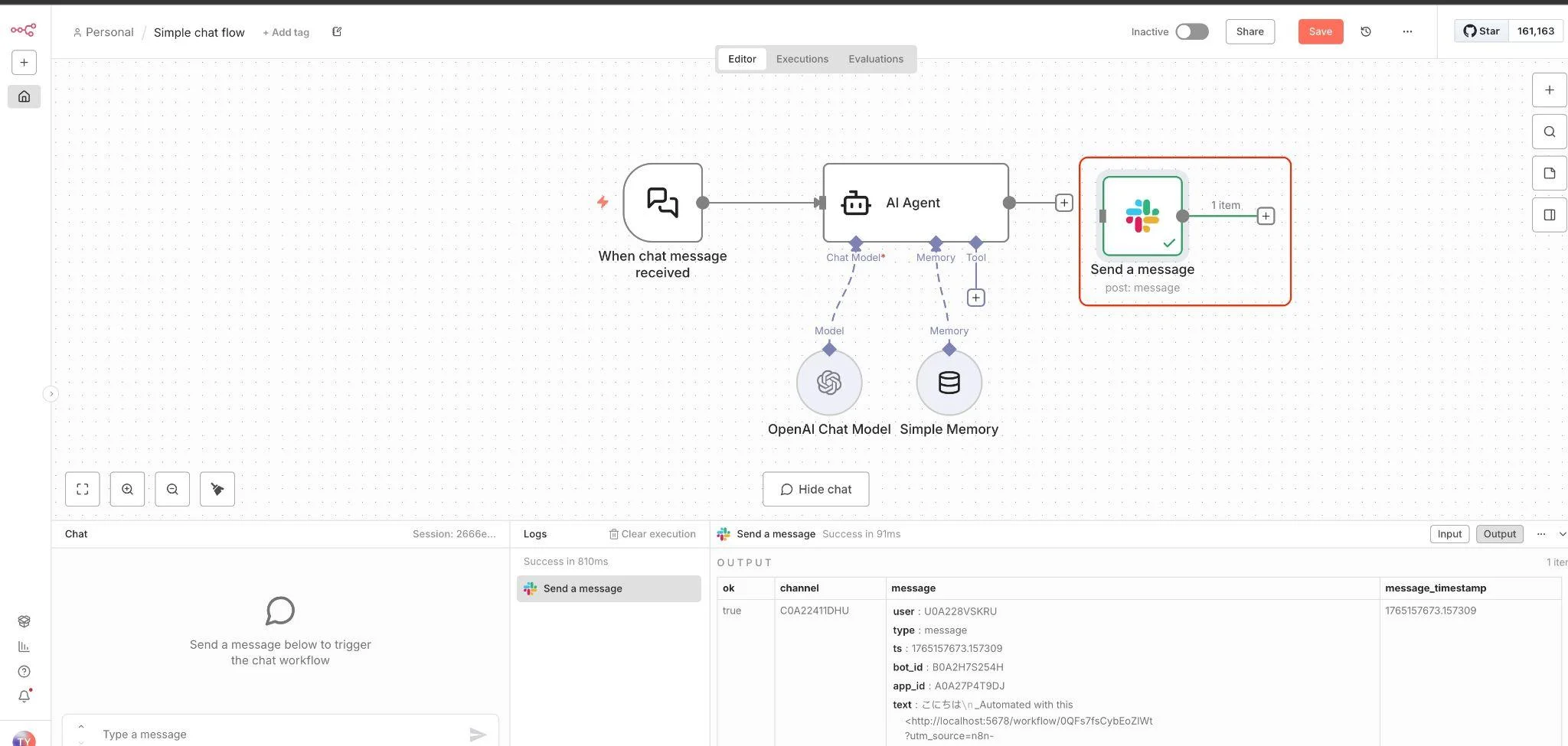
Task: Zoom in on the canvas
Action: [x=127, y=489]
